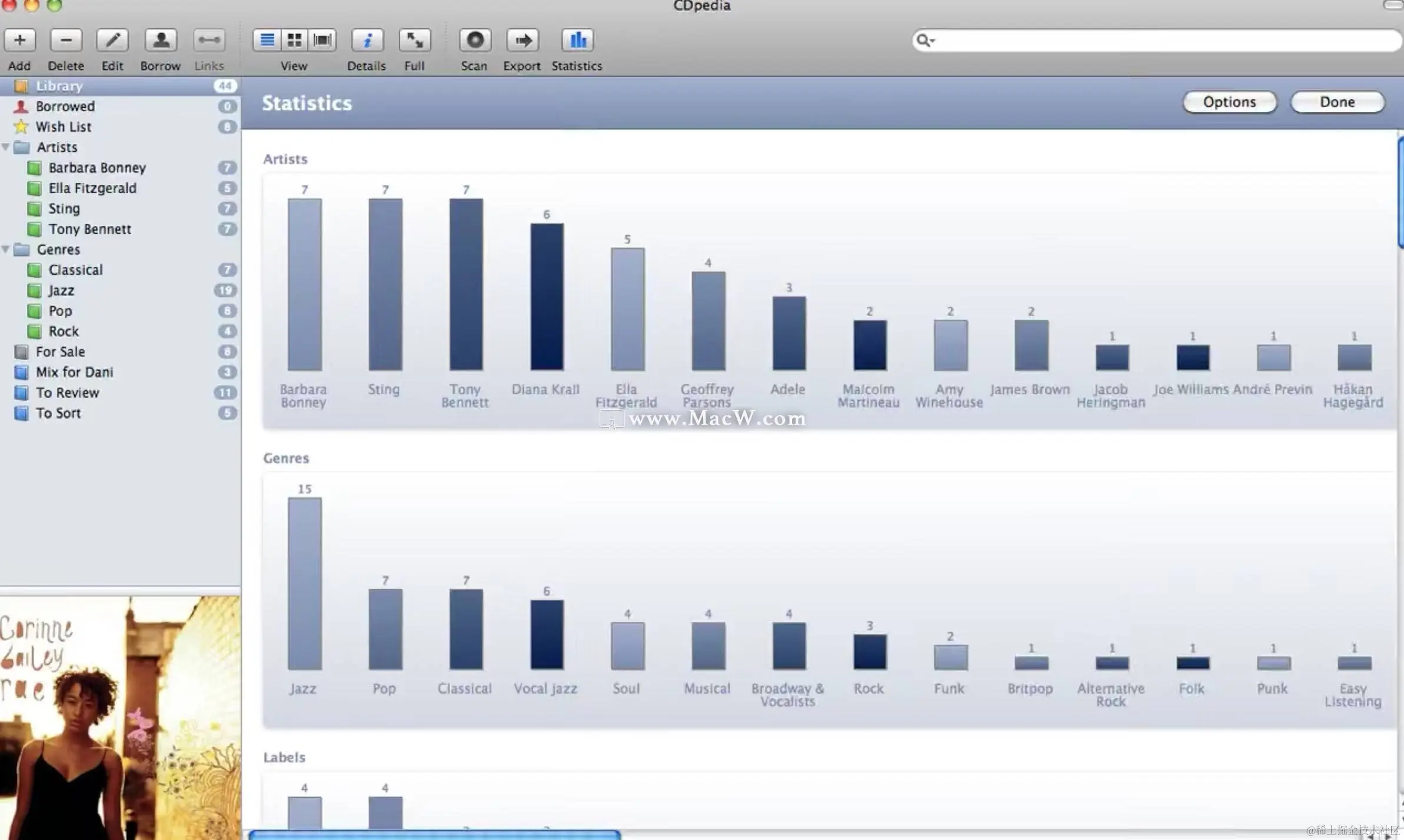The width and height of the screenshot is (1404, 840).
Task: Select Sting collection in sidebar
Action: coord(120,209)
